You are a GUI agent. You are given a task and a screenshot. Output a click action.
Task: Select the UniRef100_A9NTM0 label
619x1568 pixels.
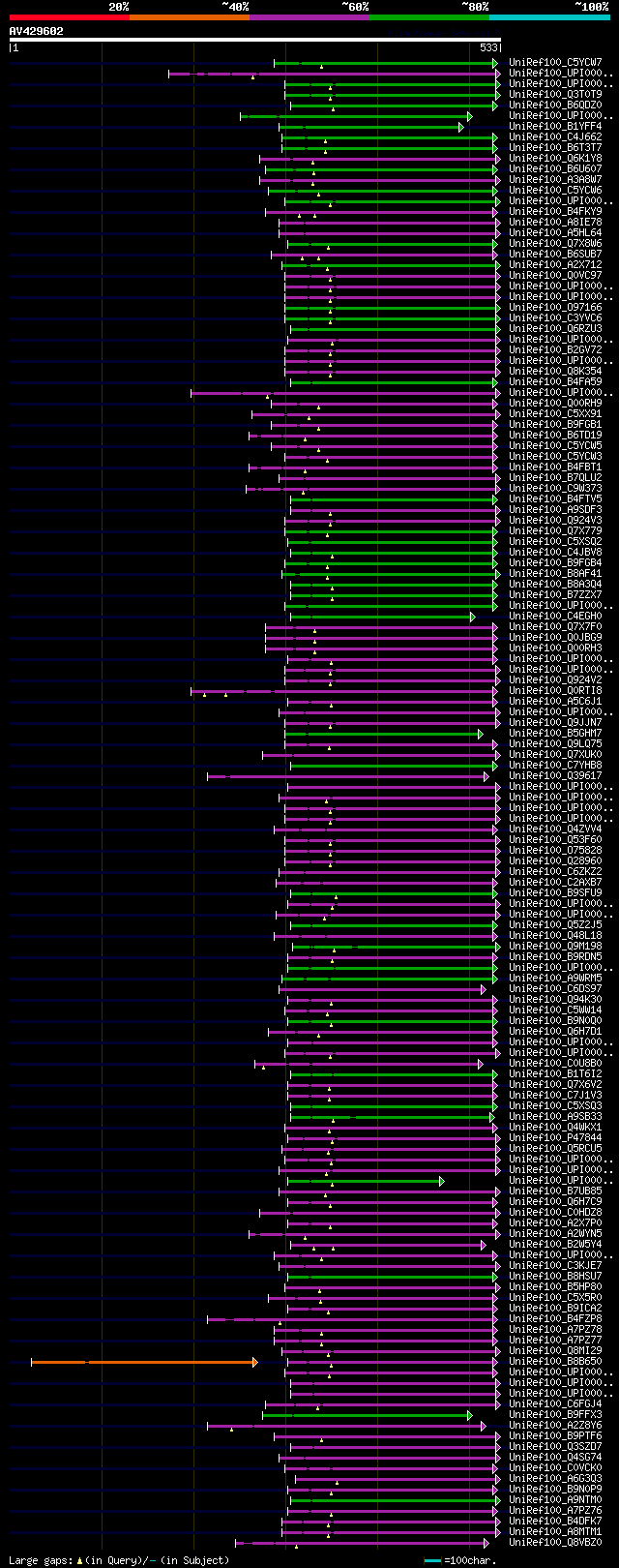(555, 1499)
